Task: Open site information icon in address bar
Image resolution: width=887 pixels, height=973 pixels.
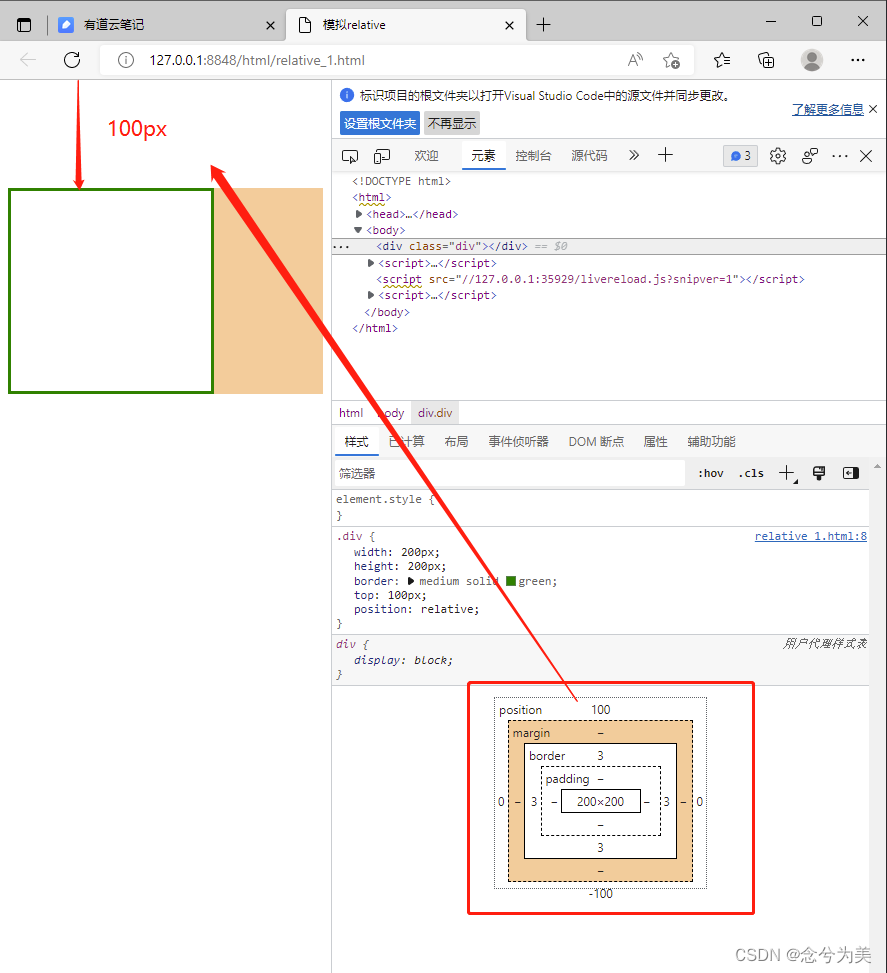Action: tap(126, 60)
